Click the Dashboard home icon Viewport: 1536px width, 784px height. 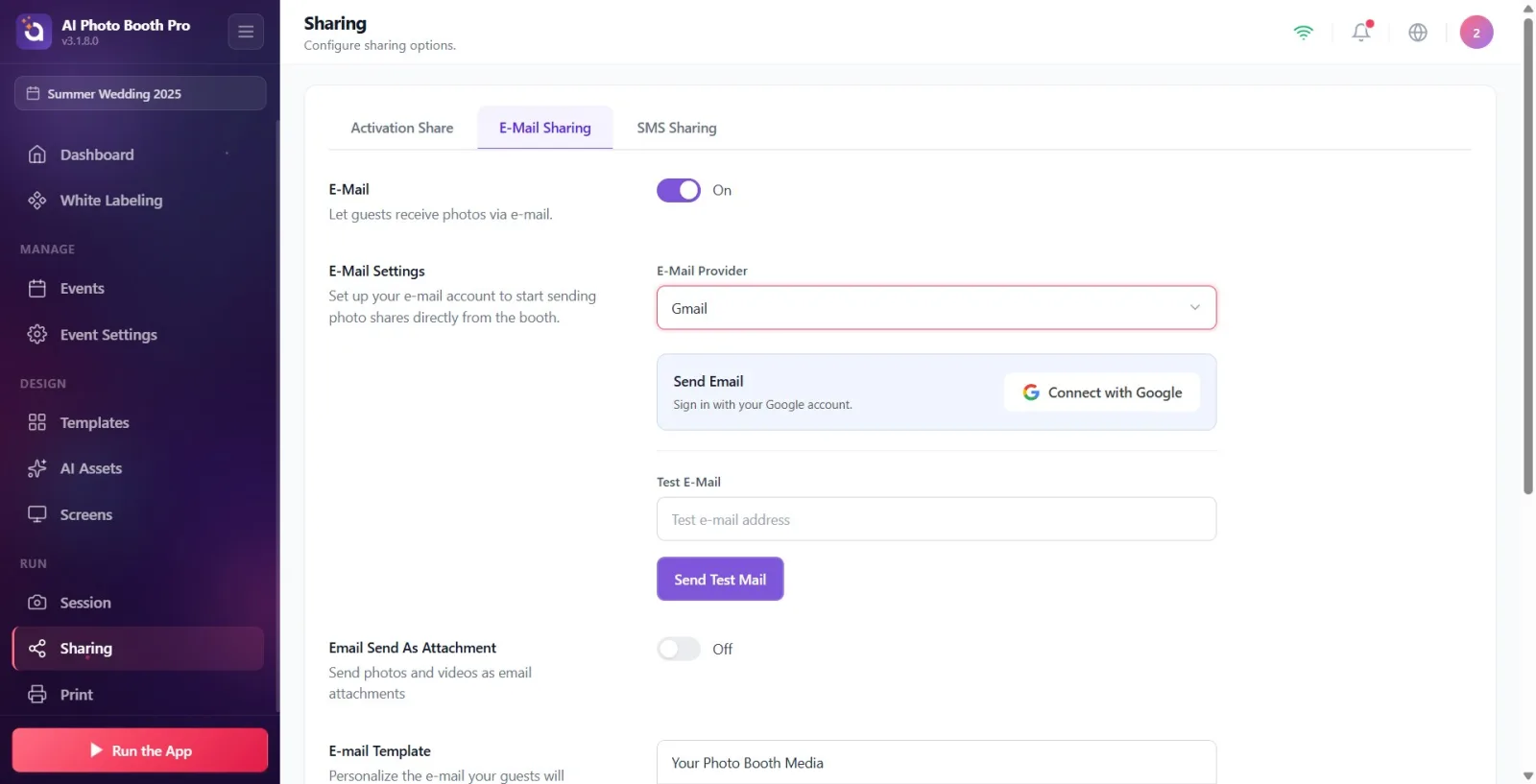37,154
